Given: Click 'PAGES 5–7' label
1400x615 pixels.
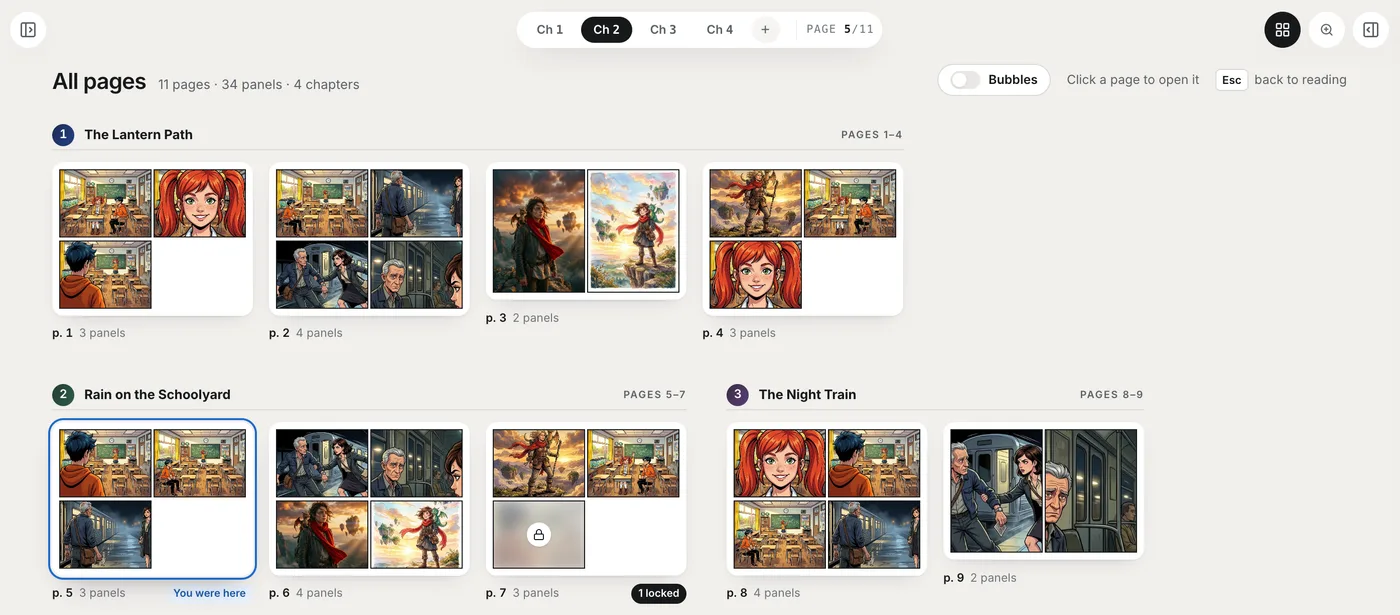Looking at the screenshot, I should click(x=654, y=394).
